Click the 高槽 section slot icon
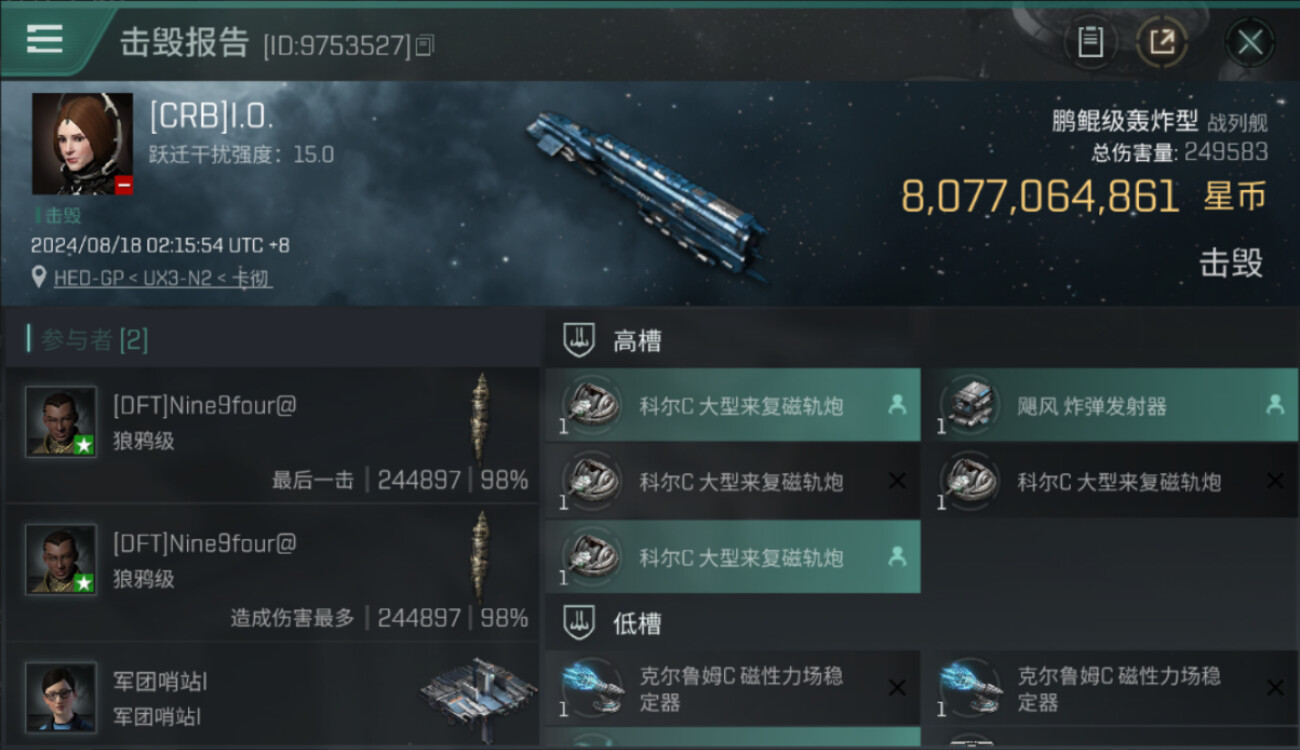The image size is (1300, 750). point(579,341)
